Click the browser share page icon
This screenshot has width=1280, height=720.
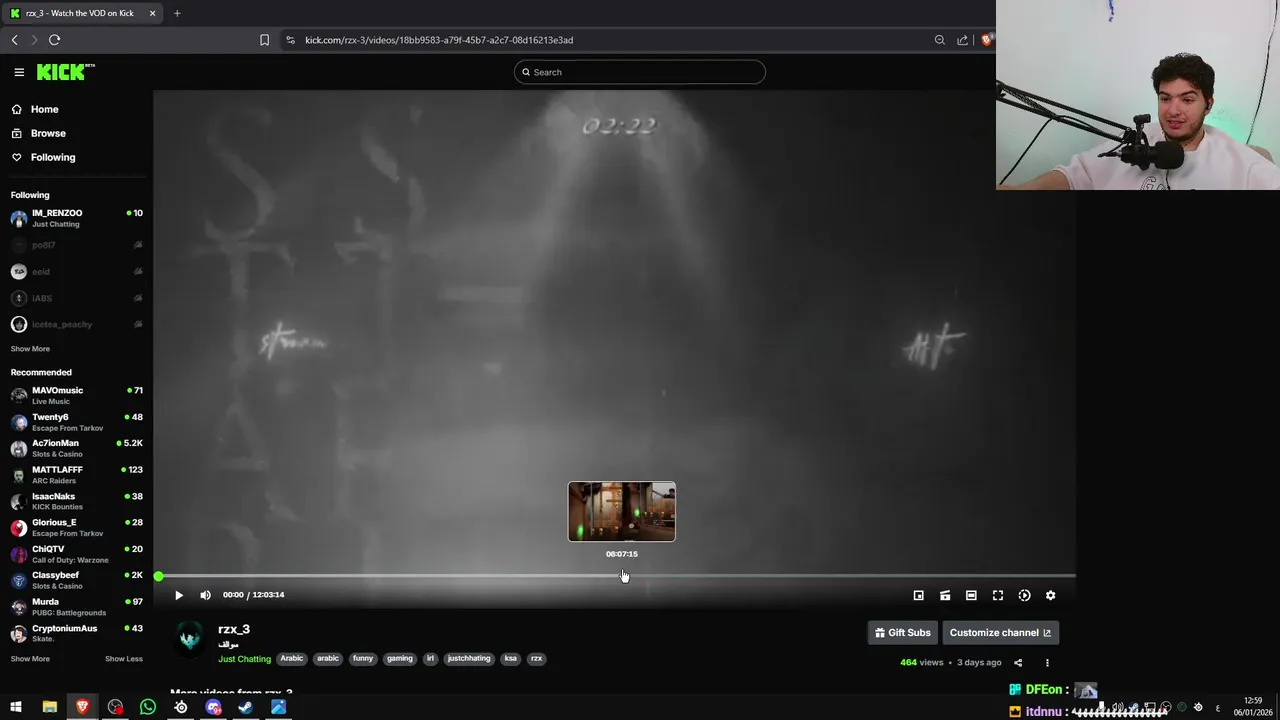coord(962,40)
